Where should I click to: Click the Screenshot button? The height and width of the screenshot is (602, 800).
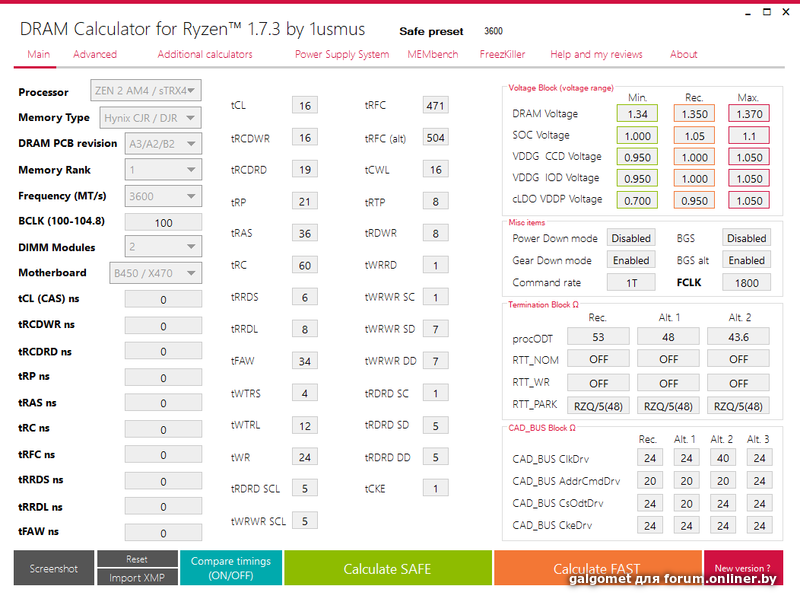pyautogui.click(x=54, y=568)
